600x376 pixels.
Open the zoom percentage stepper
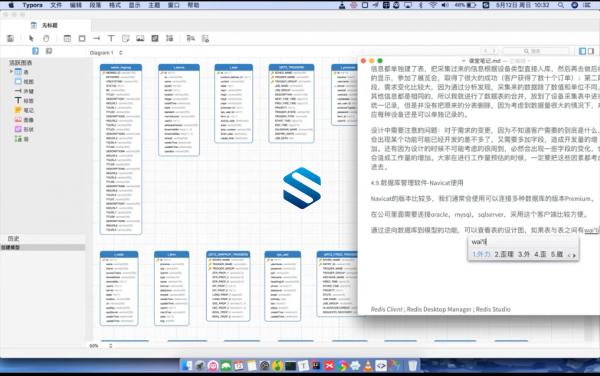point(111,346)
